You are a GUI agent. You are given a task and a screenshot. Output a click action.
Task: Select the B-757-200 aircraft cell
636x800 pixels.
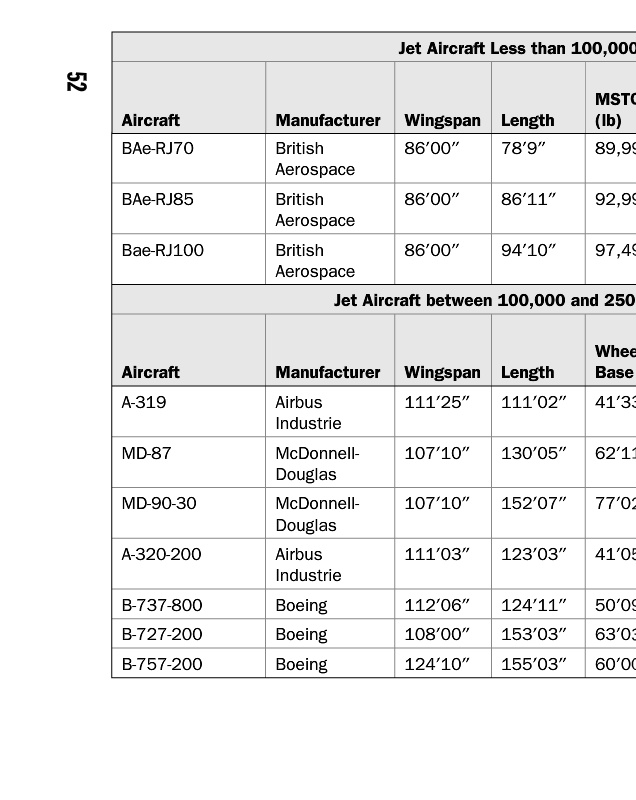(x=162, y=665)
